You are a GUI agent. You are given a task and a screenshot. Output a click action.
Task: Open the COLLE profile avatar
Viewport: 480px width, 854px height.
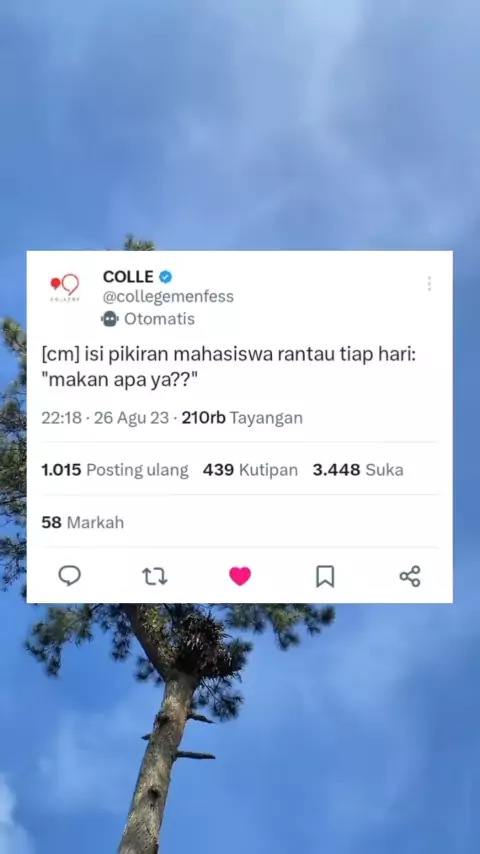click(x=65, y=286)
